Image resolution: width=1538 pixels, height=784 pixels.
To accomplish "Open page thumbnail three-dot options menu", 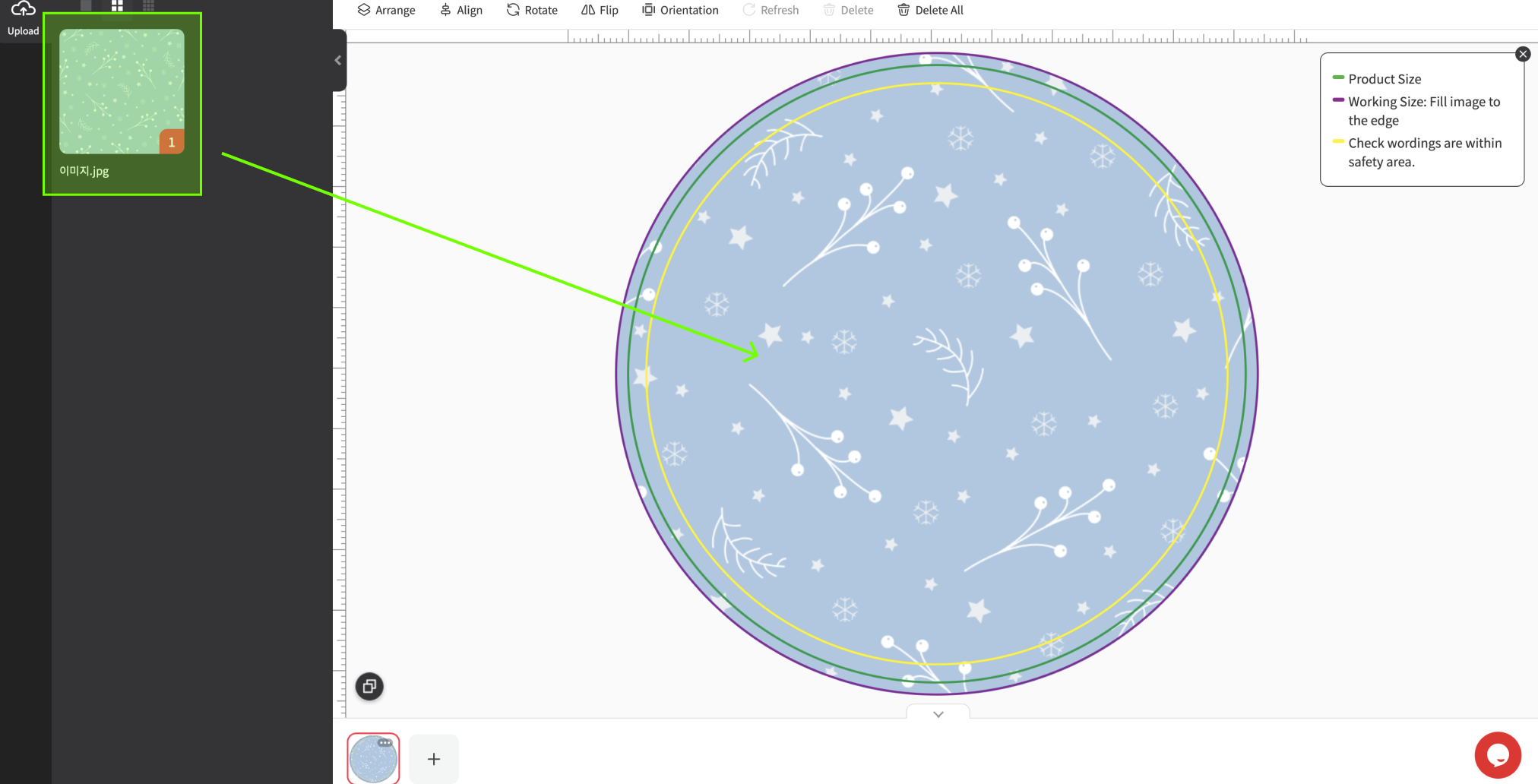I will pos(385,742).
